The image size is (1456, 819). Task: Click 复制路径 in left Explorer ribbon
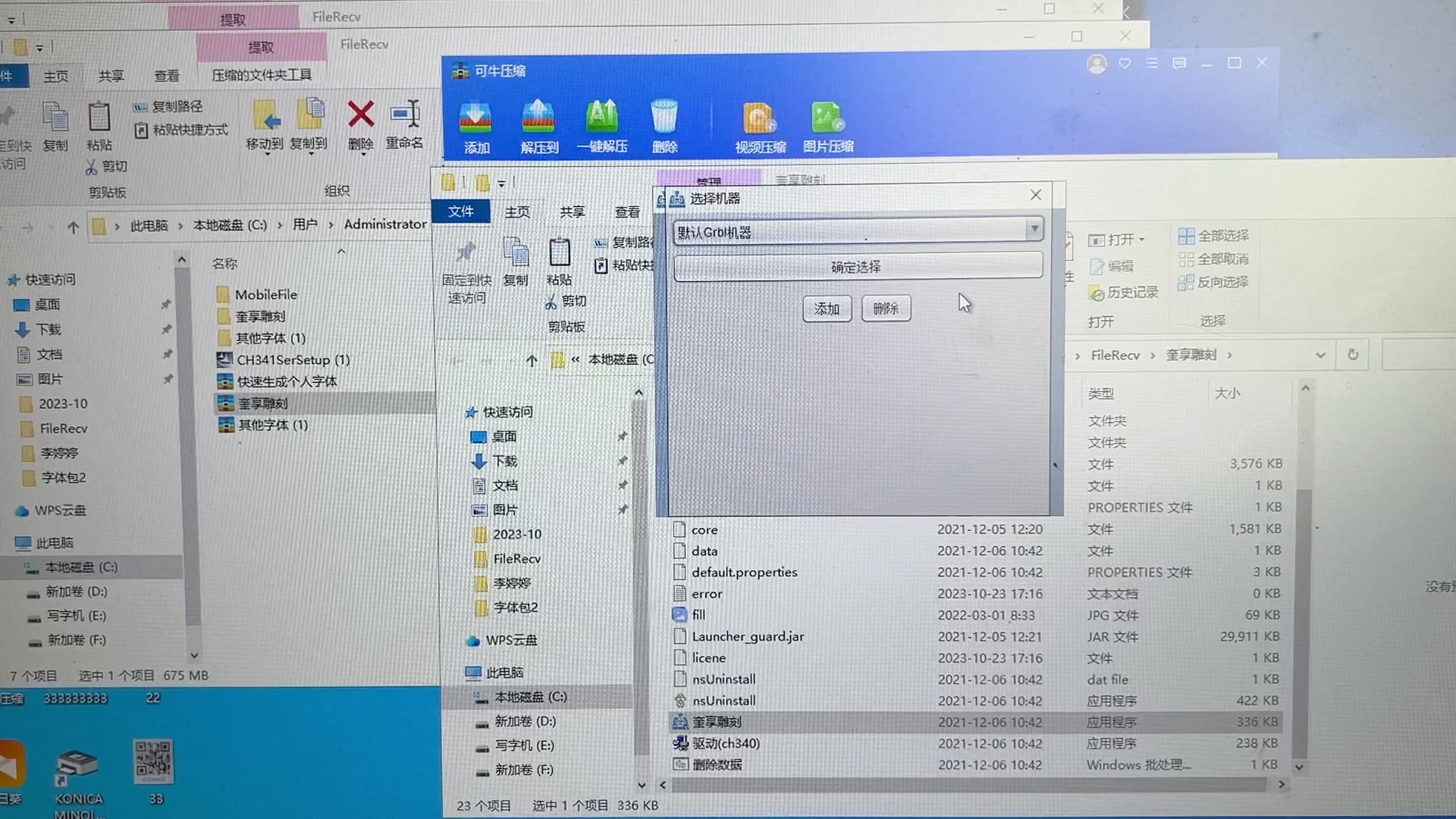[x=168, y=106]
